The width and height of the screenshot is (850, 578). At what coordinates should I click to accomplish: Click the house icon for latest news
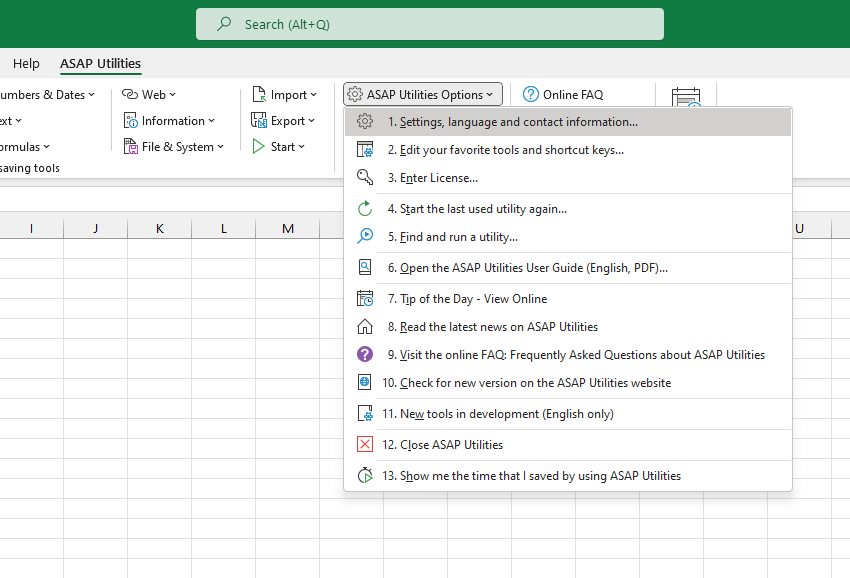point(365,326)
